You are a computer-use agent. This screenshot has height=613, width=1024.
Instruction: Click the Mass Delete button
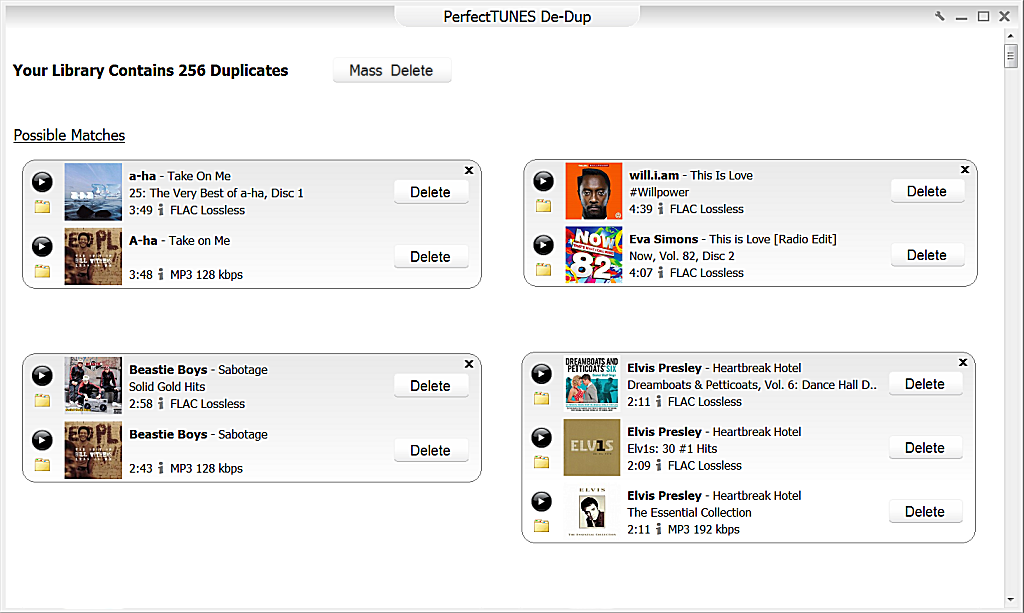(391, 71)
